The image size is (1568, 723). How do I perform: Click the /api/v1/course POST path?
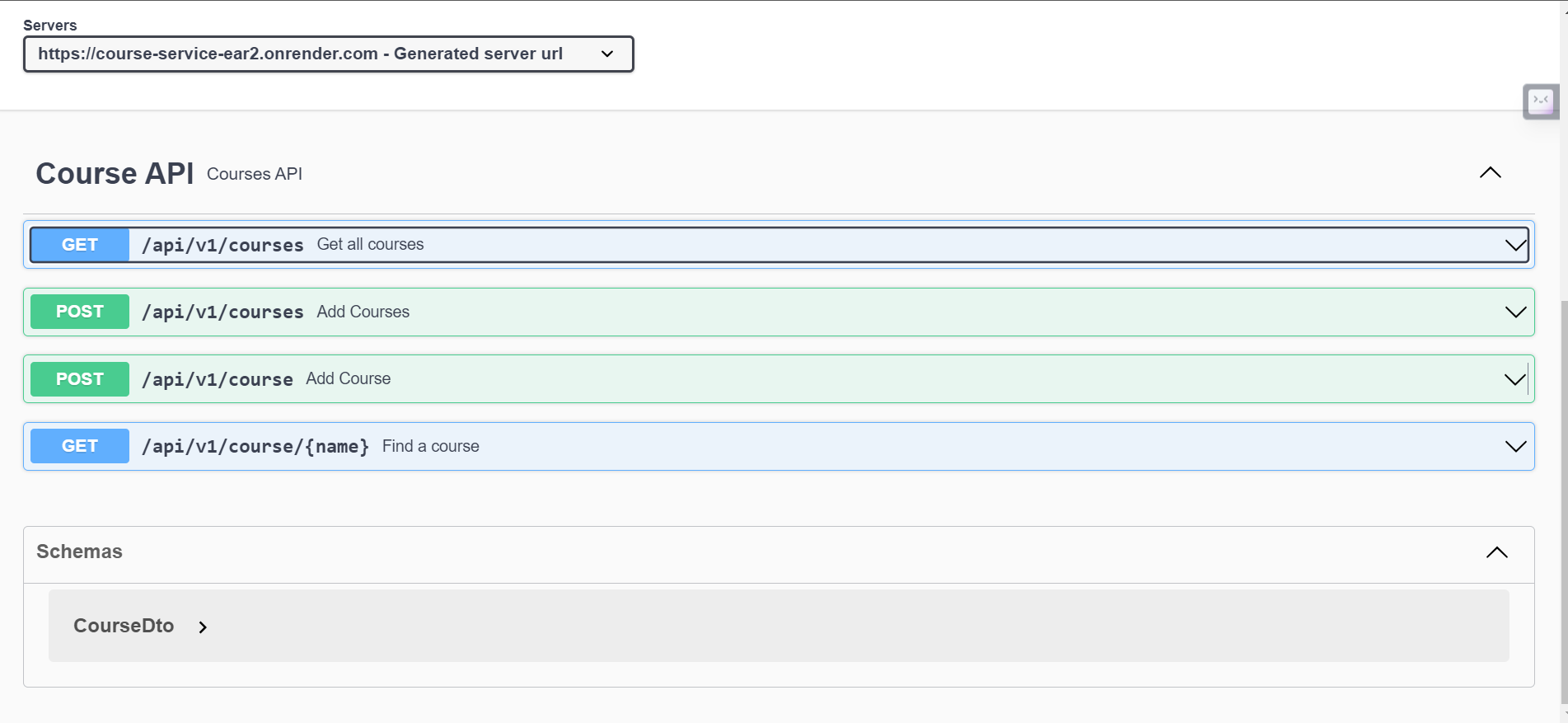[x=218, y=379]
